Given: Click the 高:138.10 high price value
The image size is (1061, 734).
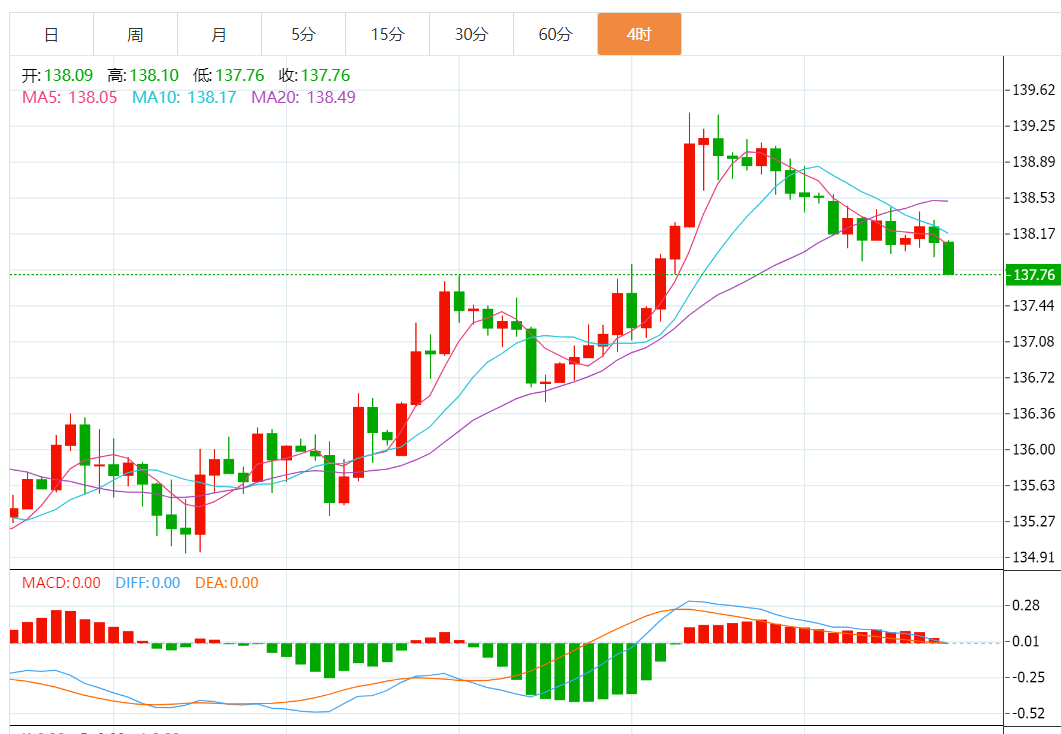Looking at the screenshot, I should (x=143, y=75).
